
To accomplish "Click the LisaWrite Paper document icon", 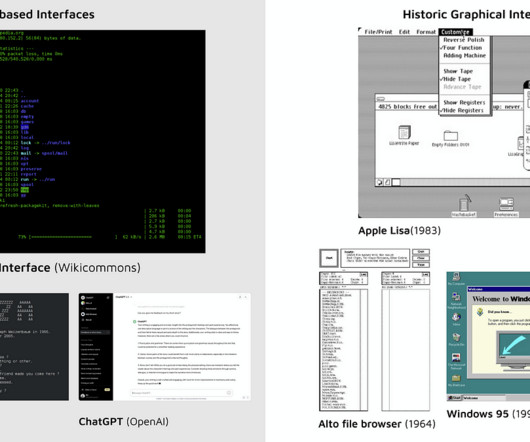I will 404,135.
